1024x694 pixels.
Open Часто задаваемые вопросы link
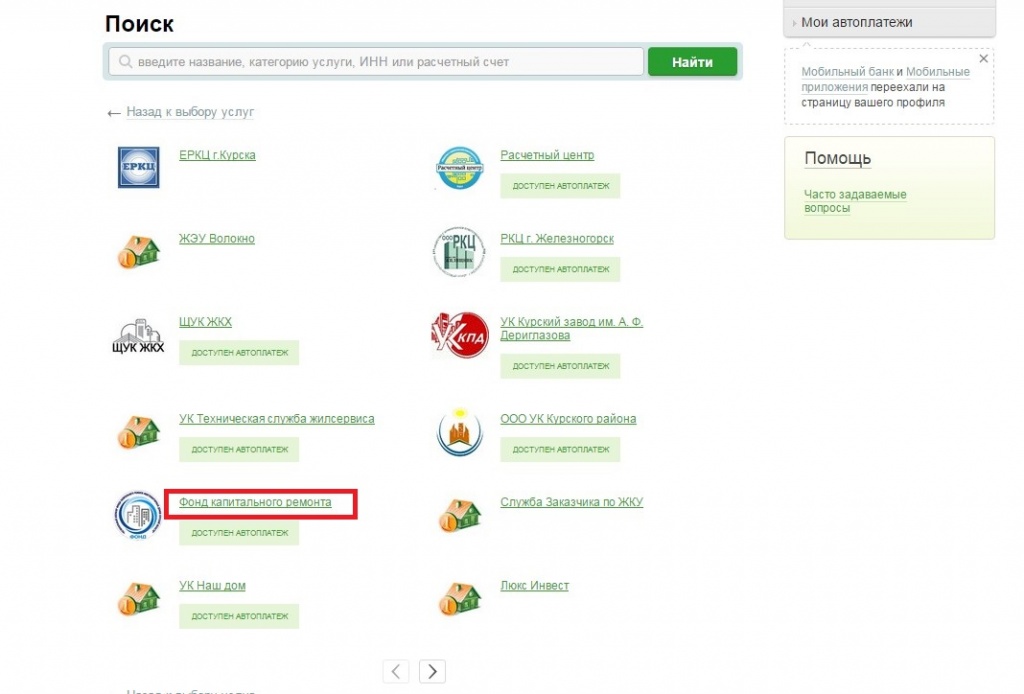(x=855, y=201)
